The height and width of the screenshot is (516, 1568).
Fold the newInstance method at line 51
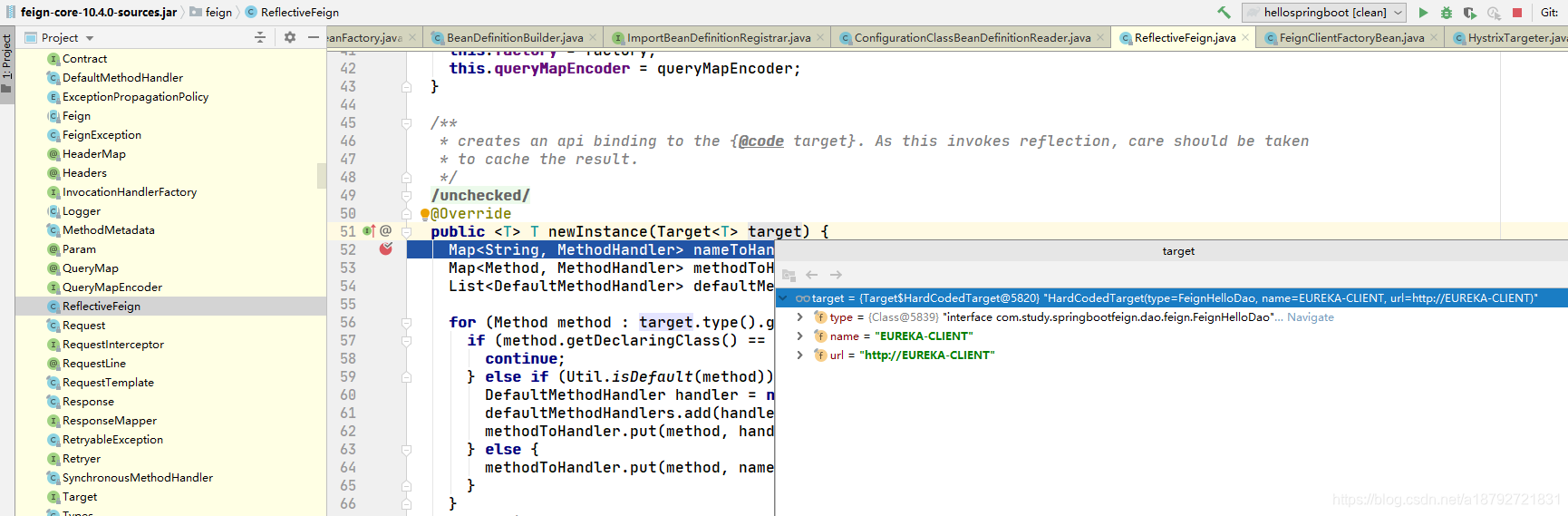click(x=407, y=231)
